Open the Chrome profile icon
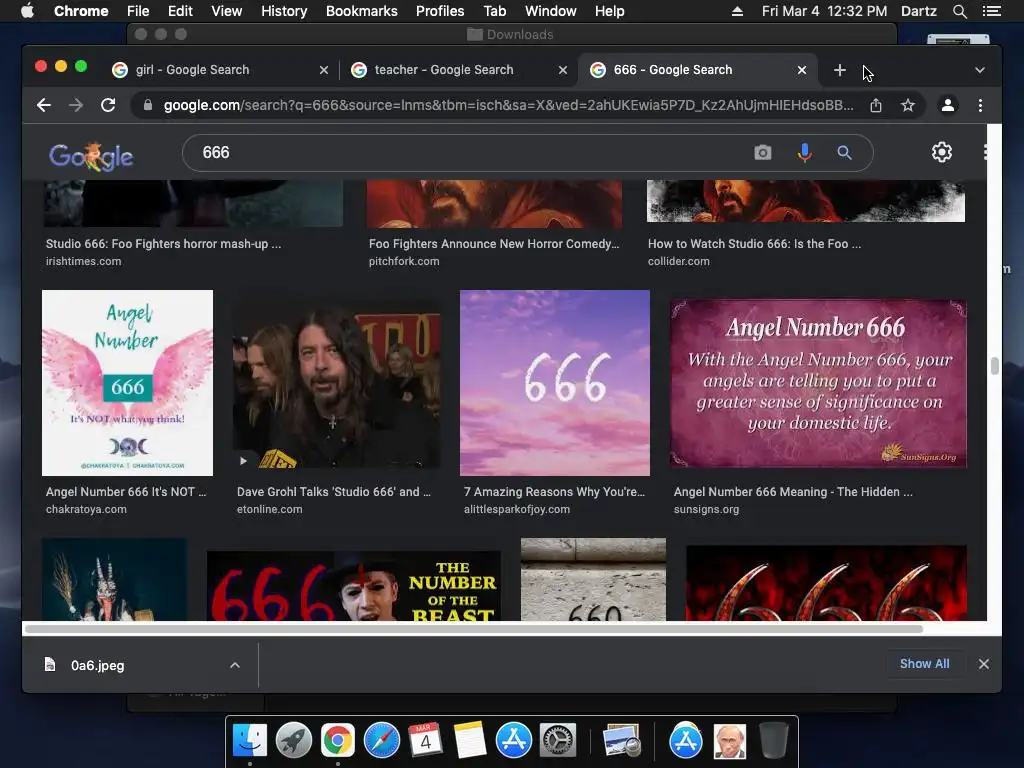 pyautogui.click(x=948, y=105)
